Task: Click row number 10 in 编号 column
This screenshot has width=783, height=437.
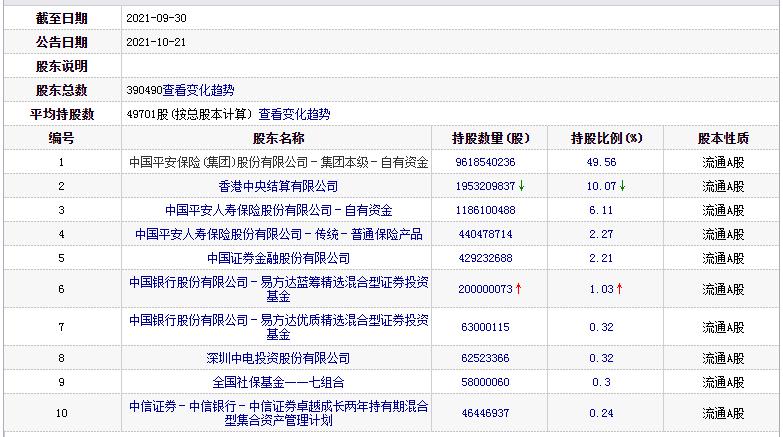Action: (x=61, y=413)
